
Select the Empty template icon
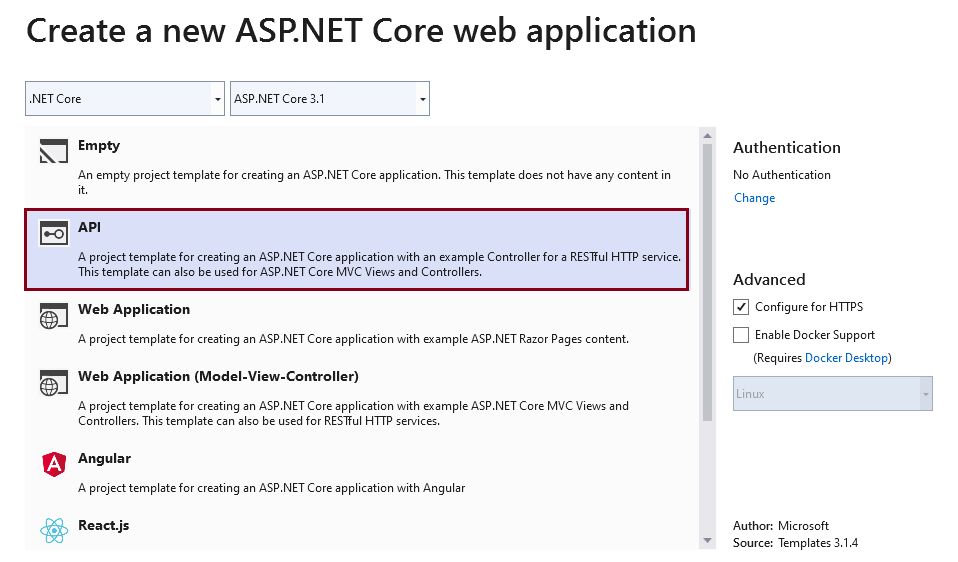[x=54, y=151]
